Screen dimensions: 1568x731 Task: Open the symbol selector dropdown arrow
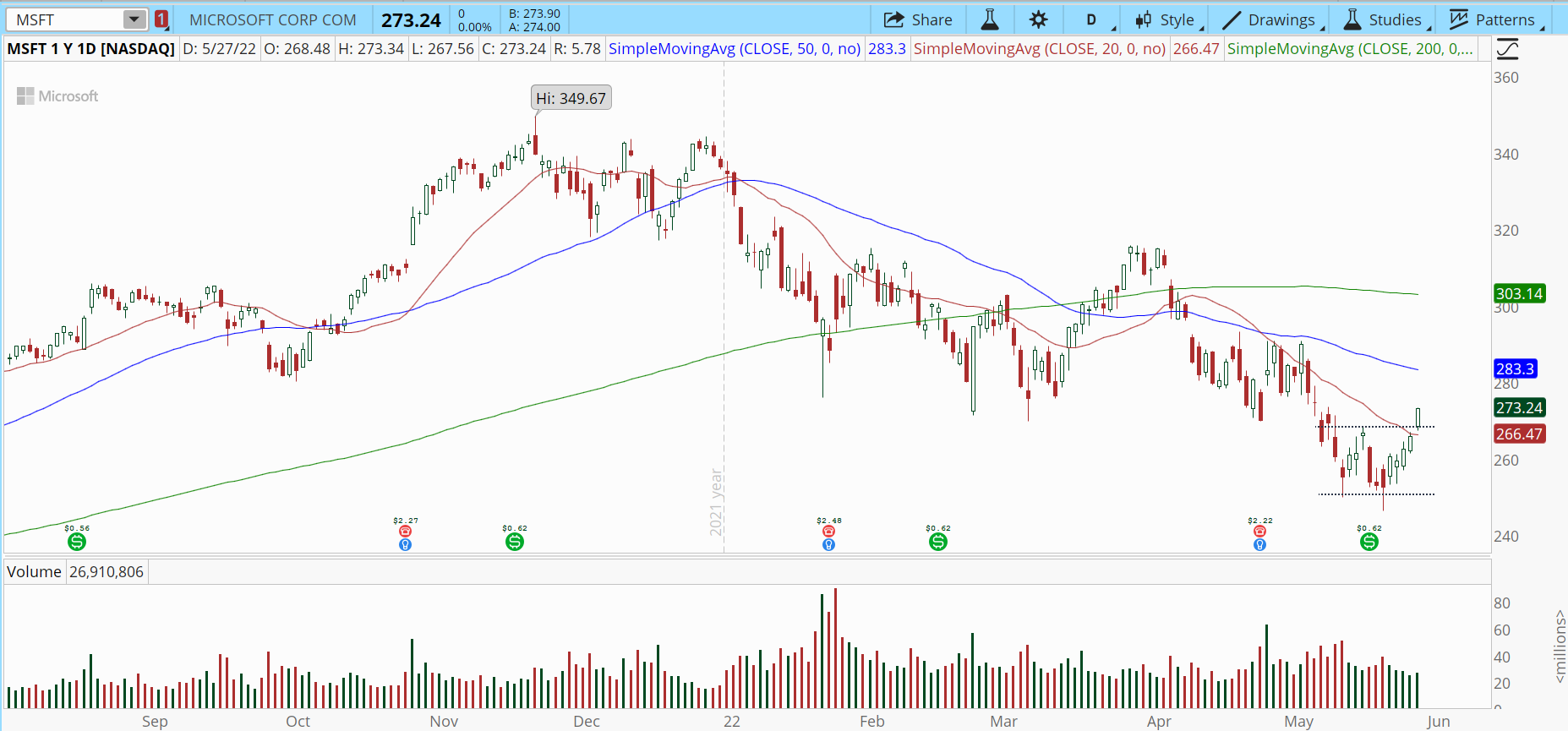[x=134, y=19]
